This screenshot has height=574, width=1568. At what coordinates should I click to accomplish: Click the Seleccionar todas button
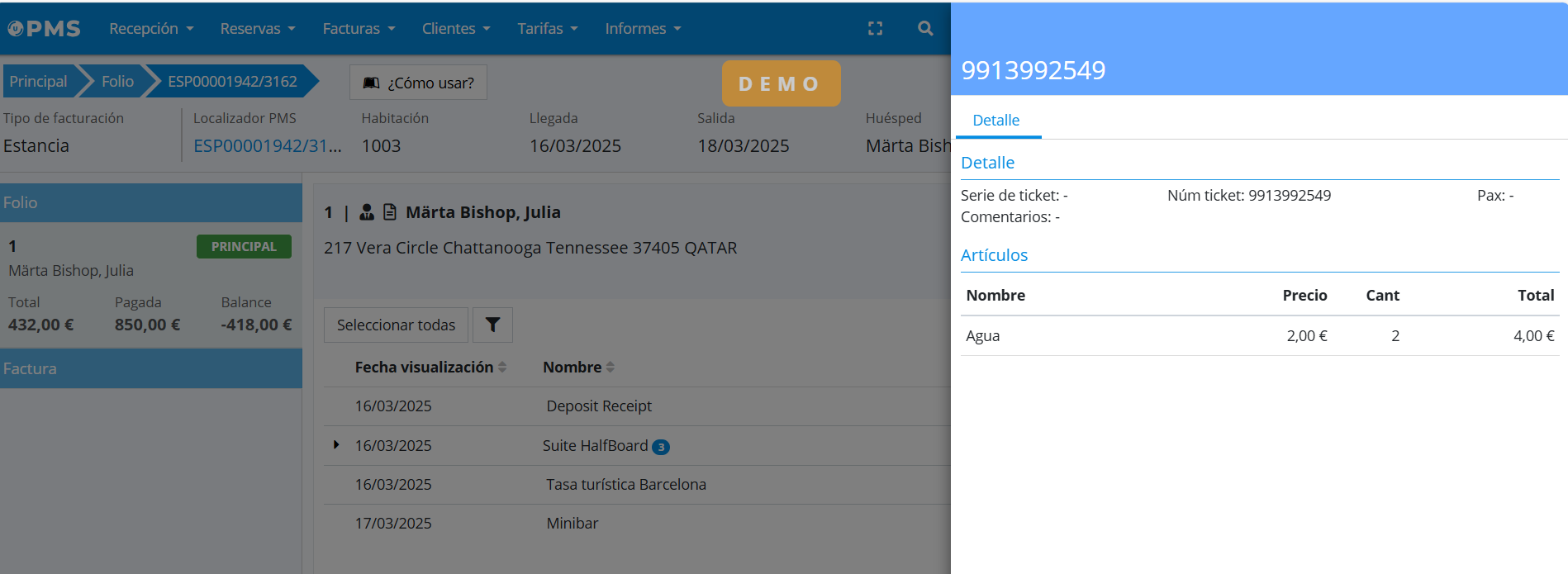click(x=396, y=325)
